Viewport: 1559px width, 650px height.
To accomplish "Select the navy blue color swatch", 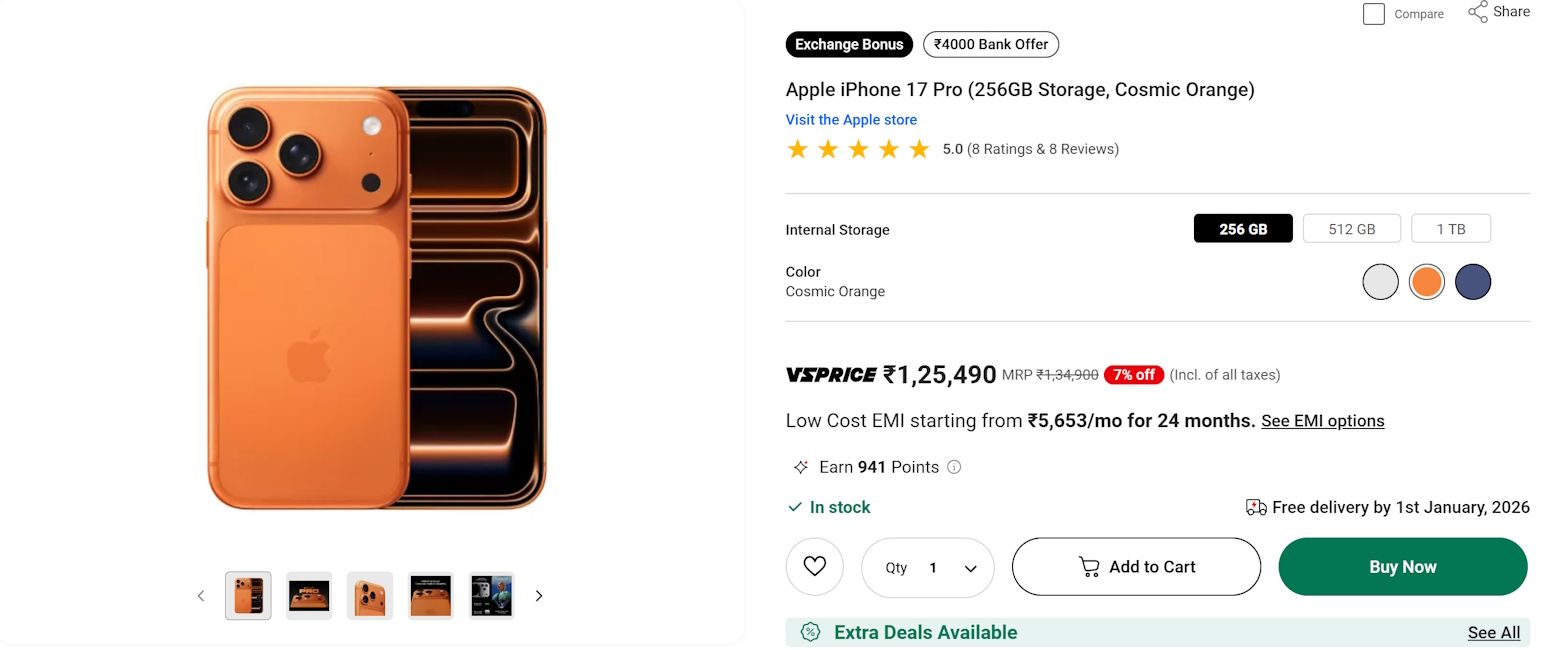I will (x=1472, y=281).
